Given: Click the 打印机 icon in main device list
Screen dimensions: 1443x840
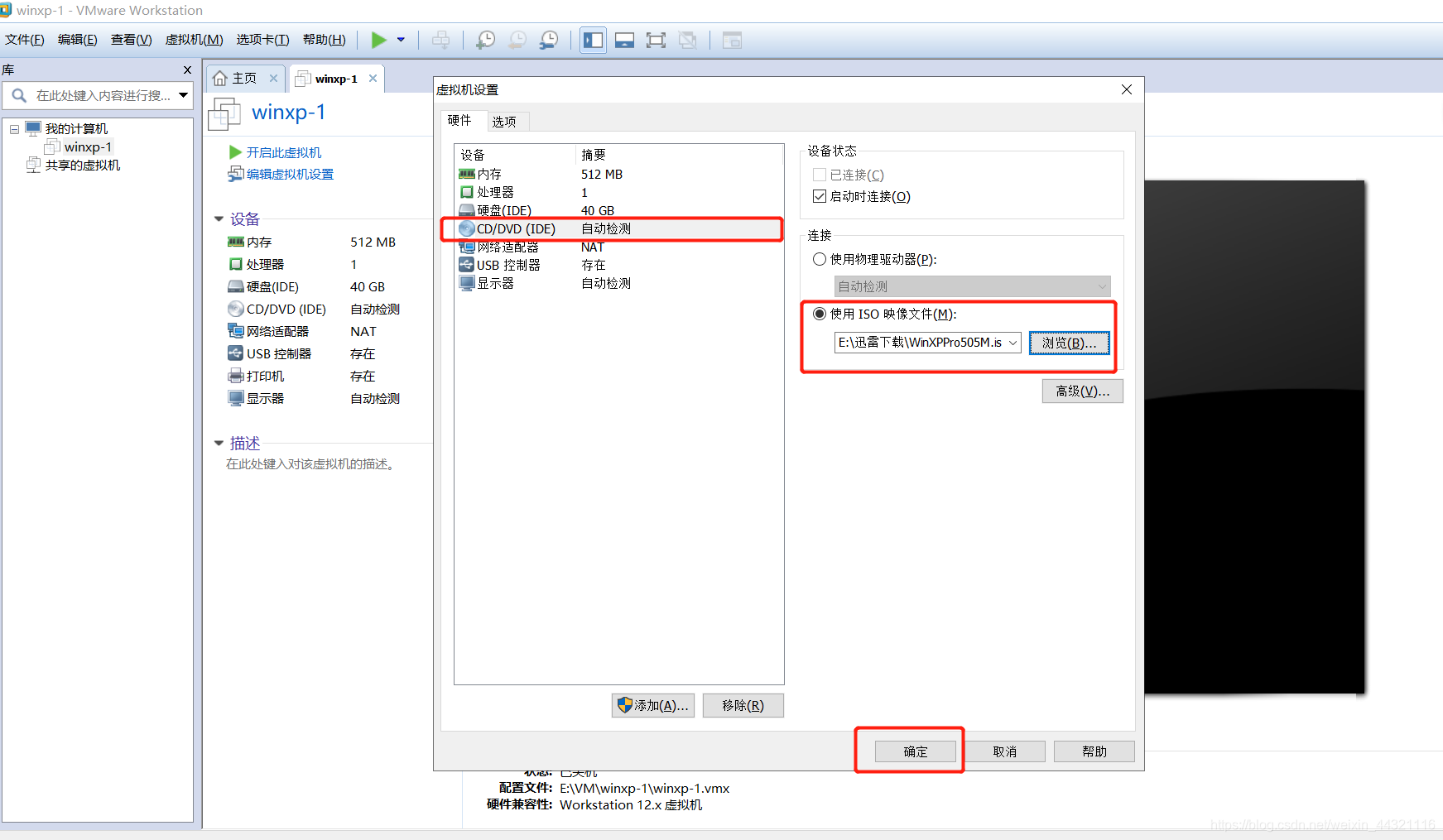Looking at the screenshot, I should pos(236,377).
